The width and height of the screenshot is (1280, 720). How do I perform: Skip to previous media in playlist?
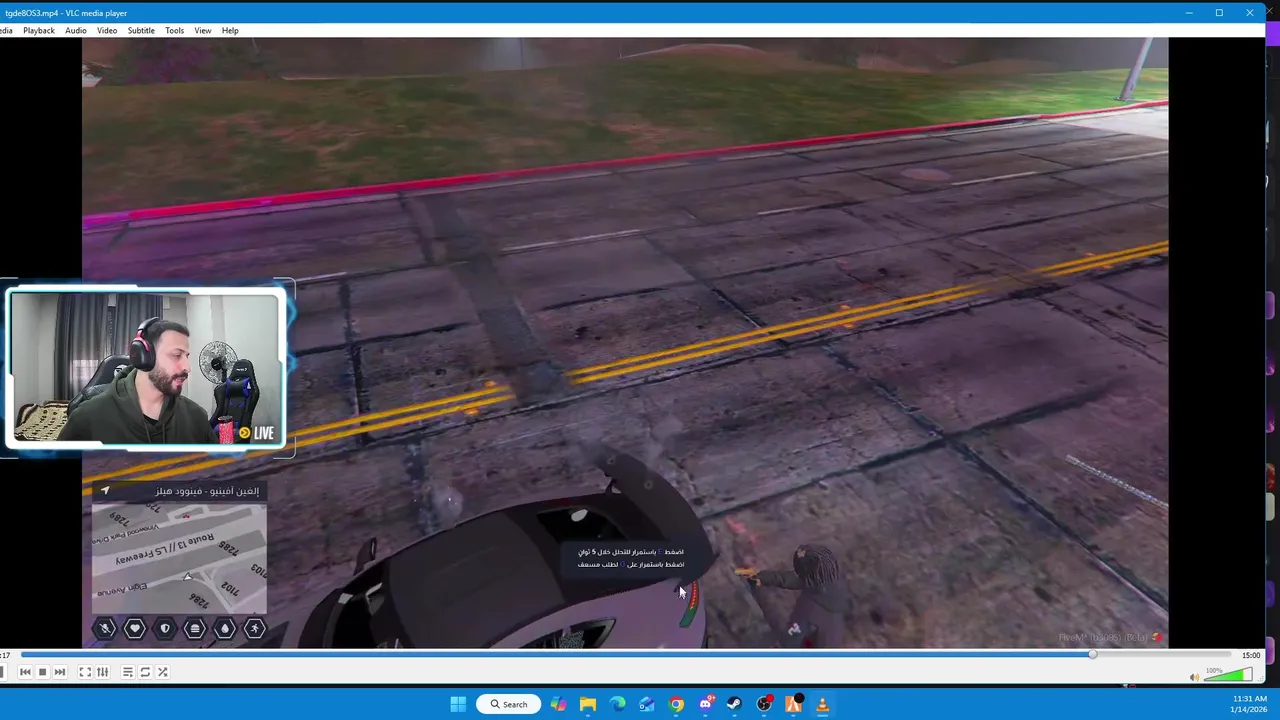[25, 672]
